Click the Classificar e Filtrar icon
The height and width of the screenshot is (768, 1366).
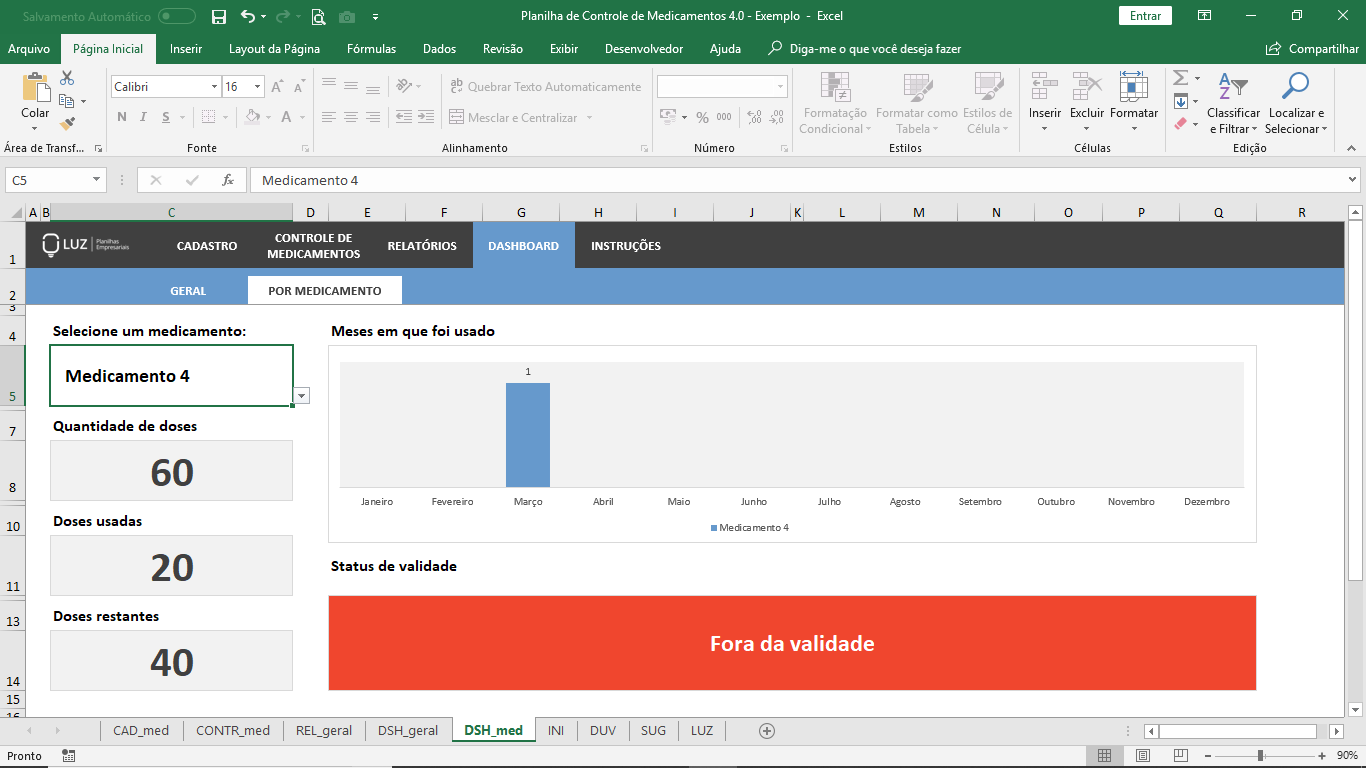tap(1233, 88)
